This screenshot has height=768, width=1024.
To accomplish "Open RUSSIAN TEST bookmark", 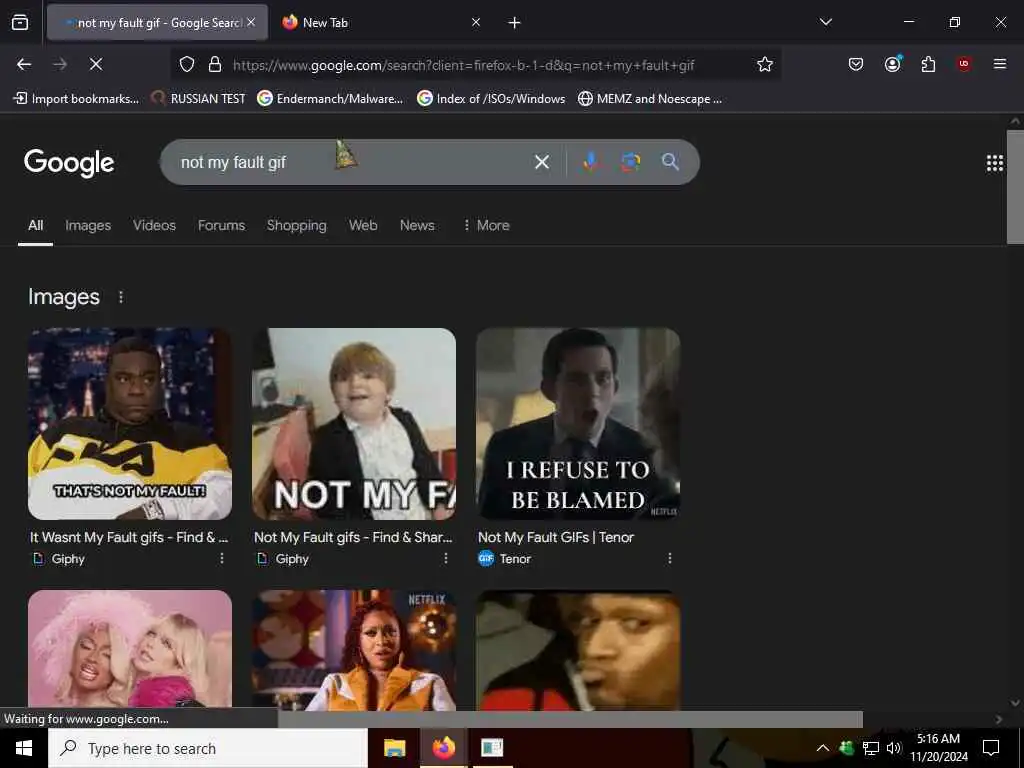I will click(x=199, y=99).
